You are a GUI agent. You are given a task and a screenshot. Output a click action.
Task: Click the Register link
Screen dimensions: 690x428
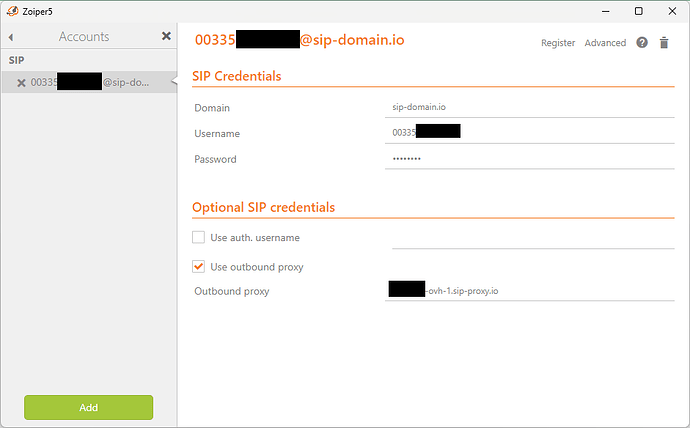tap(558, 43)
